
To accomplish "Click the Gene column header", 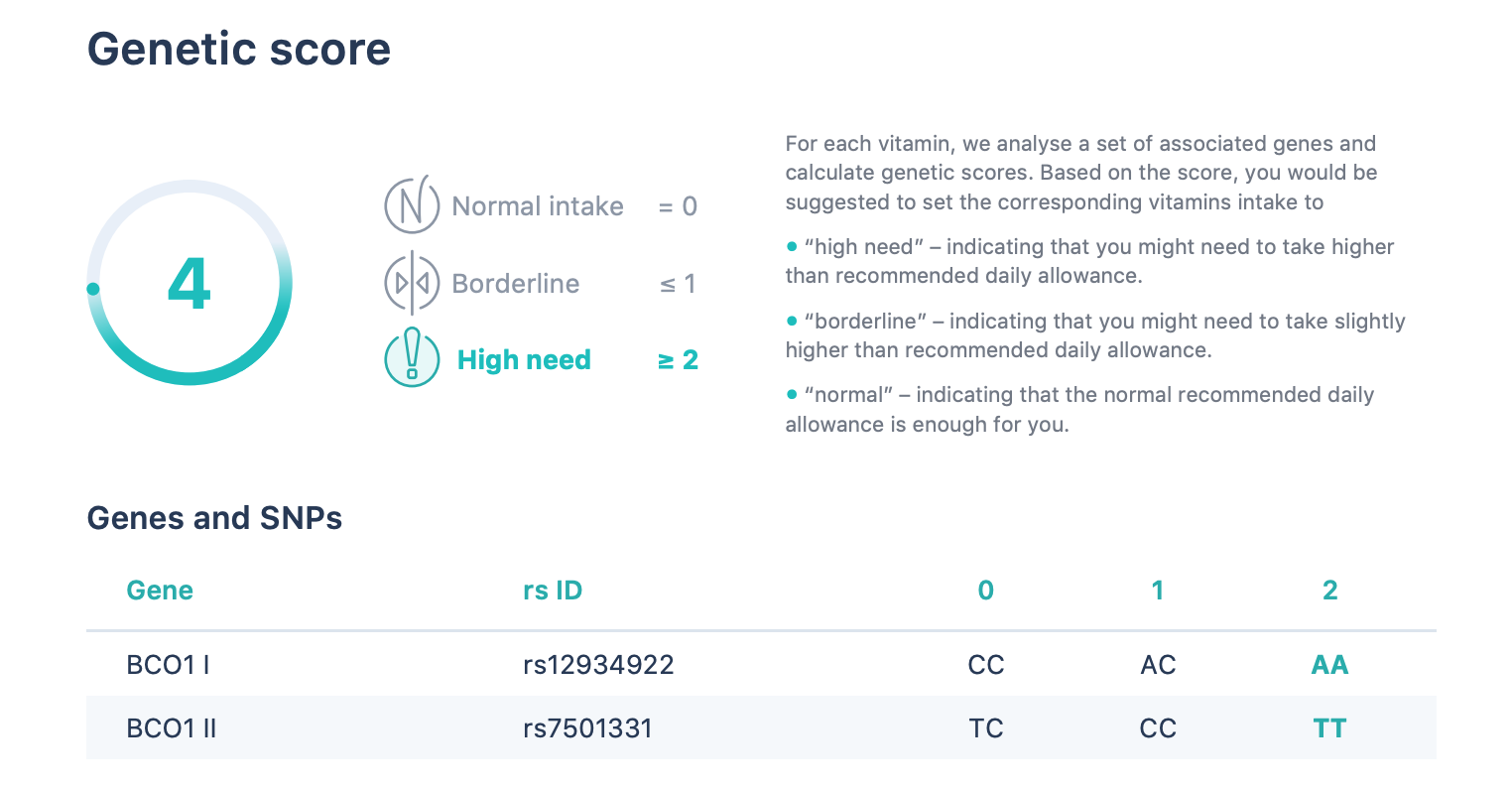I will [160, 591].
